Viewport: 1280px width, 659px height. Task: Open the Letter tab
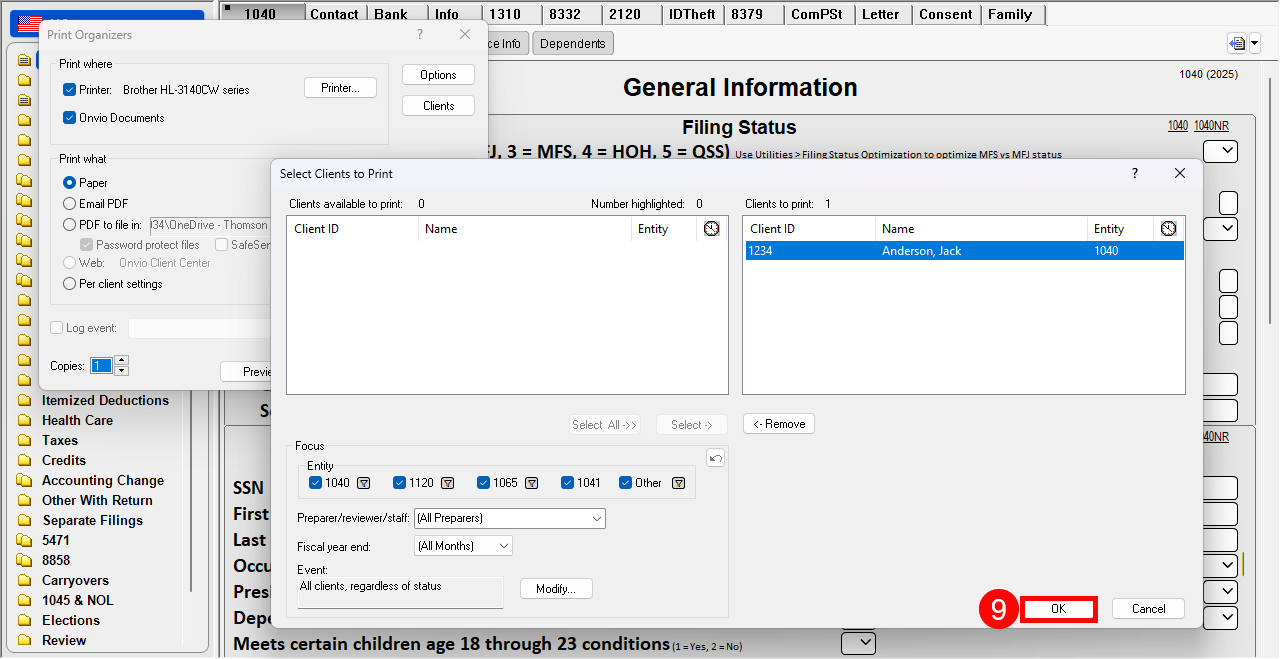coord(880,14)
